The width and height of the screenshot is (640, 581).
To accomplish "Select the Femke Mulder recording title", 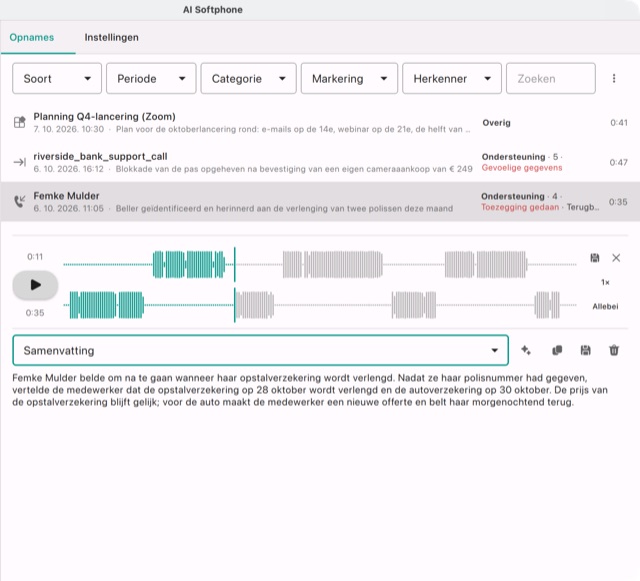I will point(67,196).
